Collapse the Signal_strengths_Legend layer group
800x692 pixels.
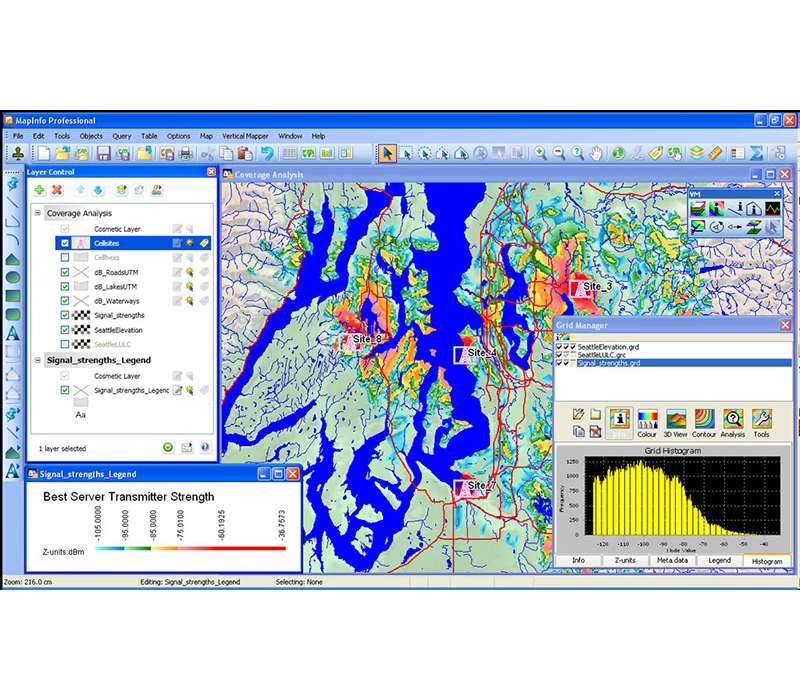tap(38, 360)
